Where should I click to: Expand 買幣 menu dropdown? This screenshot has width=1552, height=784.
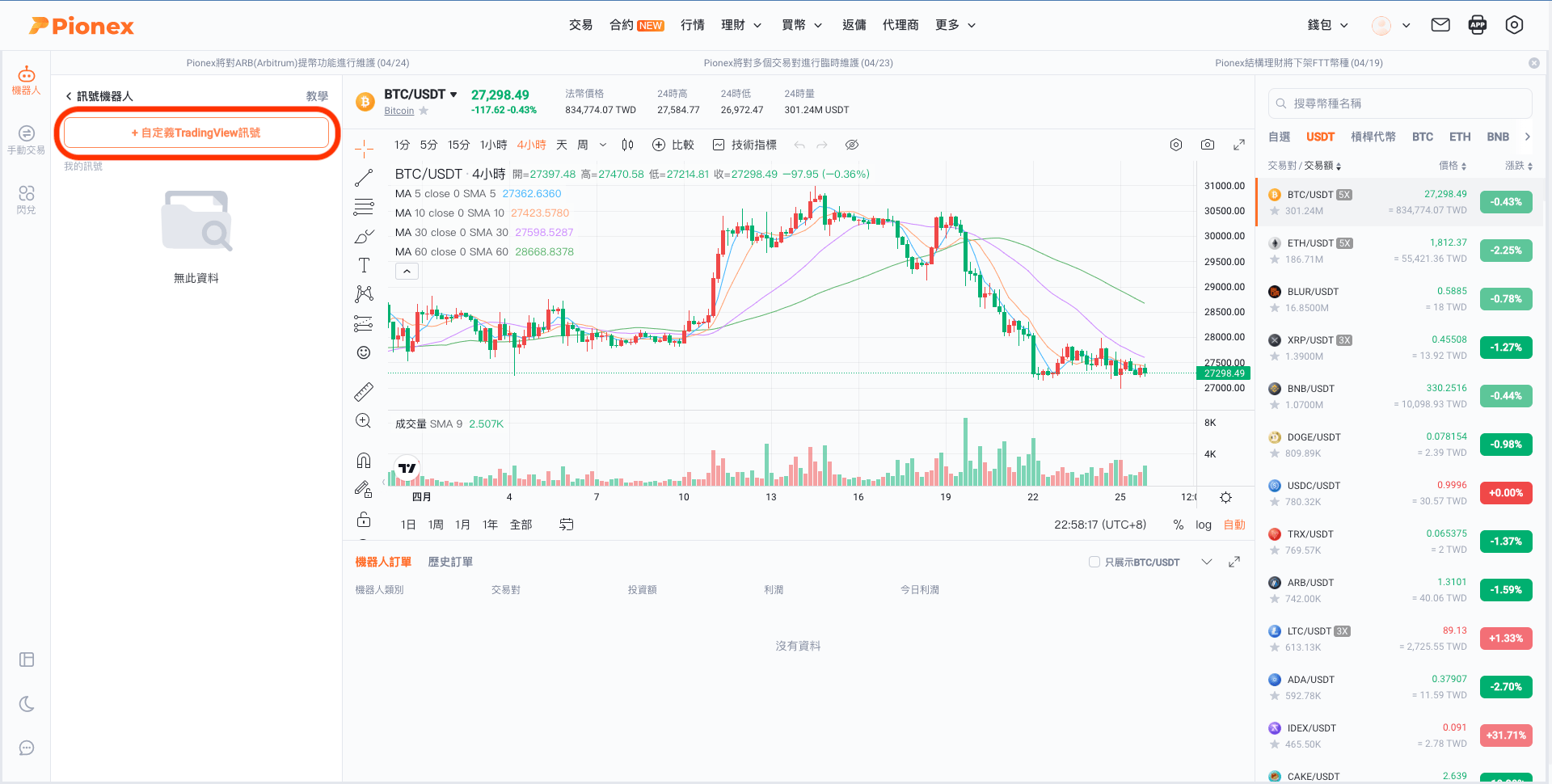tap(802, 25)
